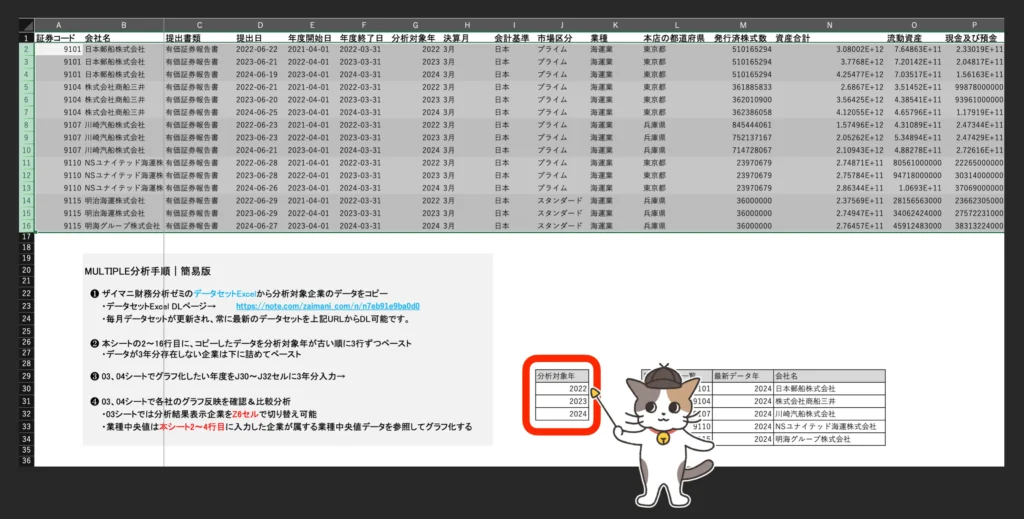Select column header M

(743, 25)
